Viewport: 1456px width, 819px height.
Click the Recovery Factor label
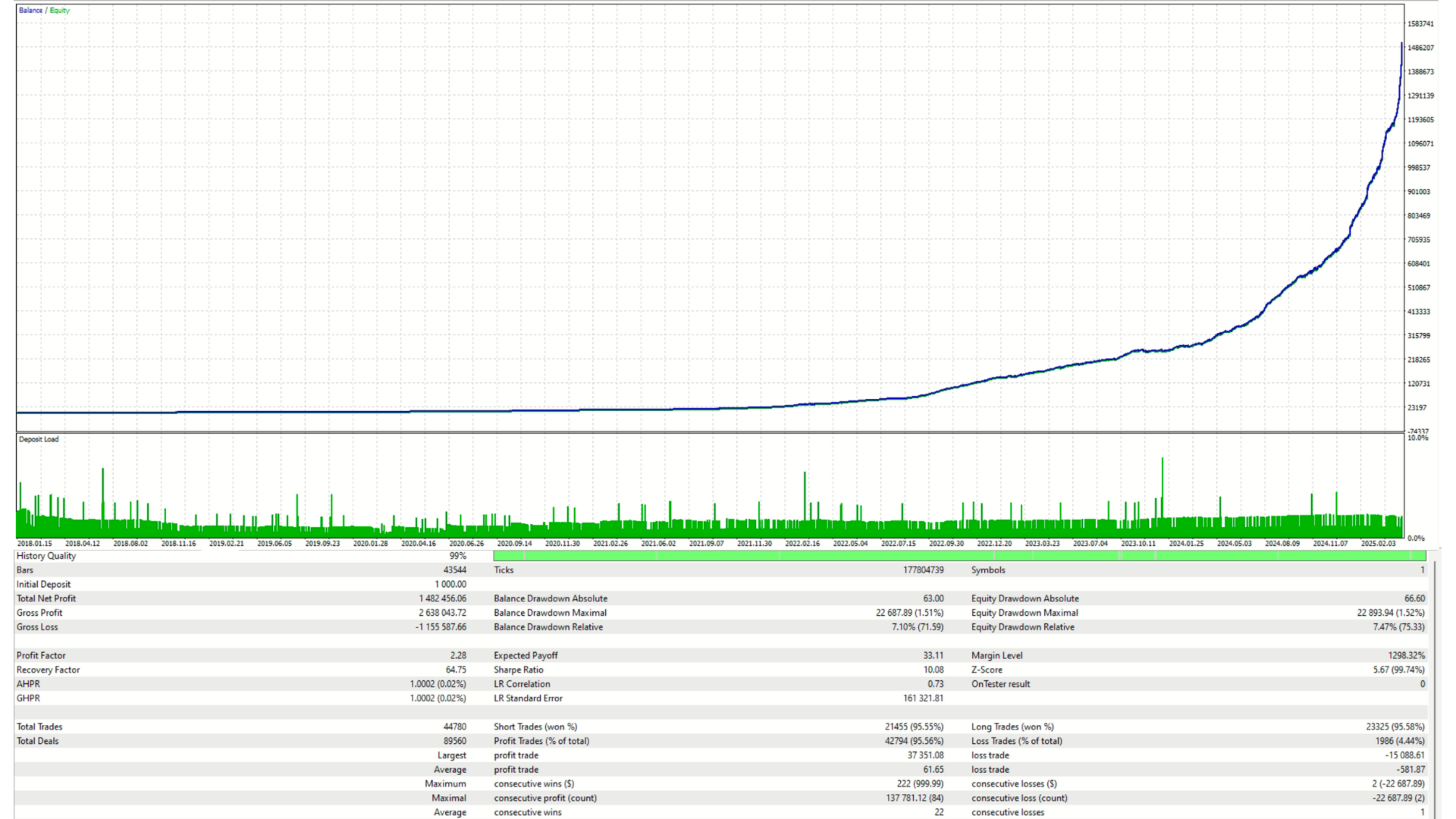click(x=48, y=670)
